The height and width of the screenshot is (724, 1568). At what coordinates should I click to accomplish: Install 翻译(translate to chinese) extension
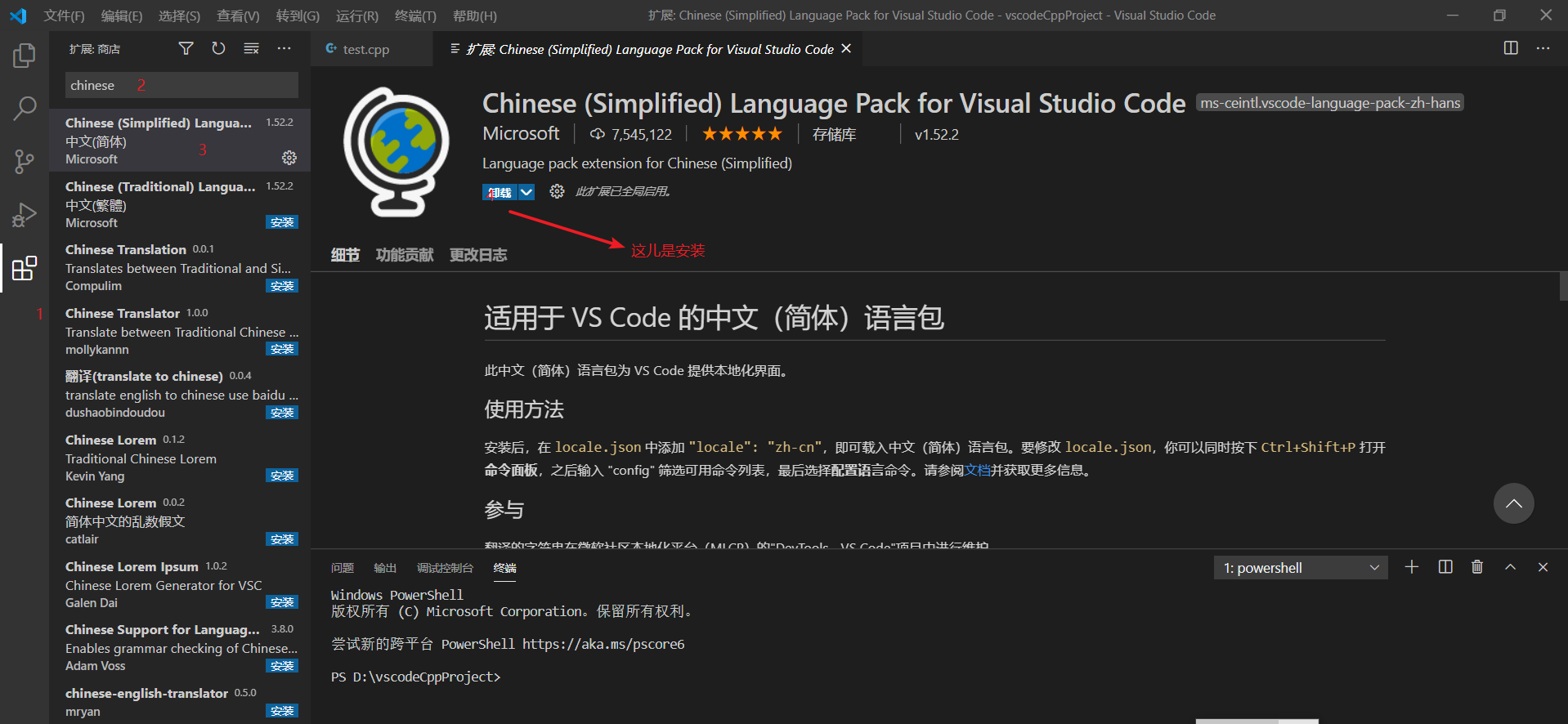tap(282, 413)
